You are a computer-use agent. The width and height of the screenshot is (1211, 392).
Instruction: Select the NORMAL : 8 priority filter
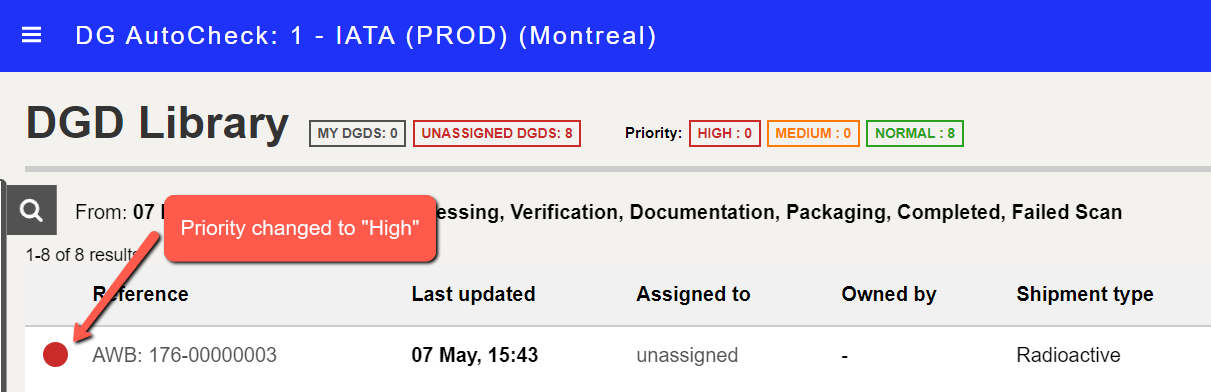coord(915,133)
